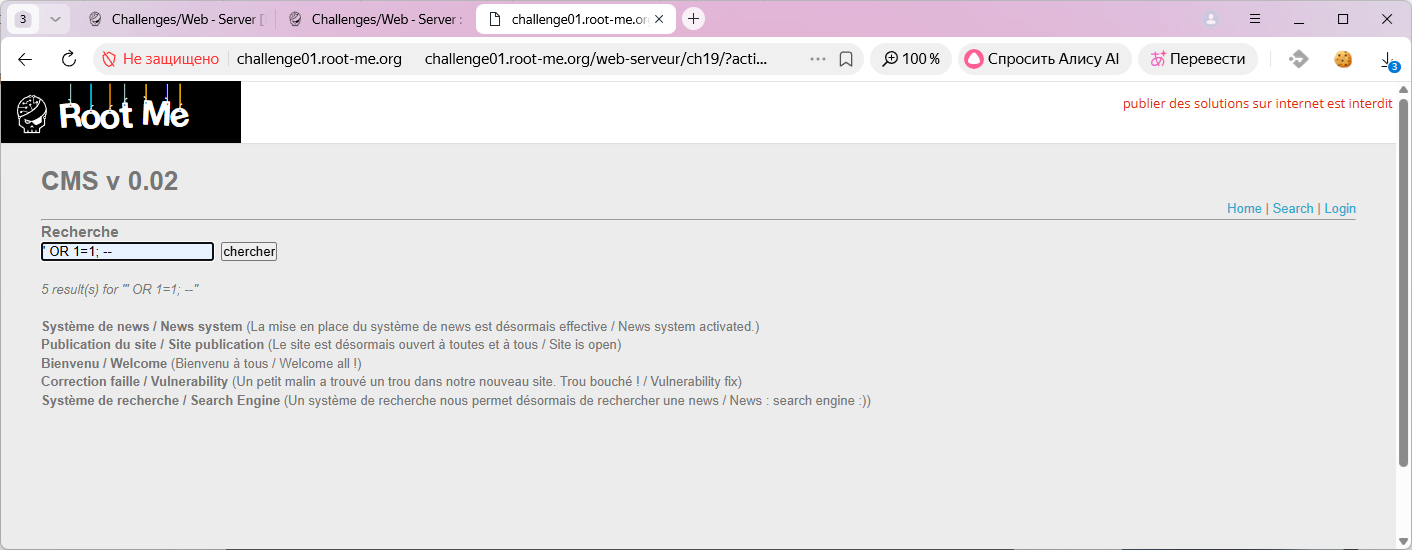
Task: Open the three-dot address bar options
Action: [817, 59]
